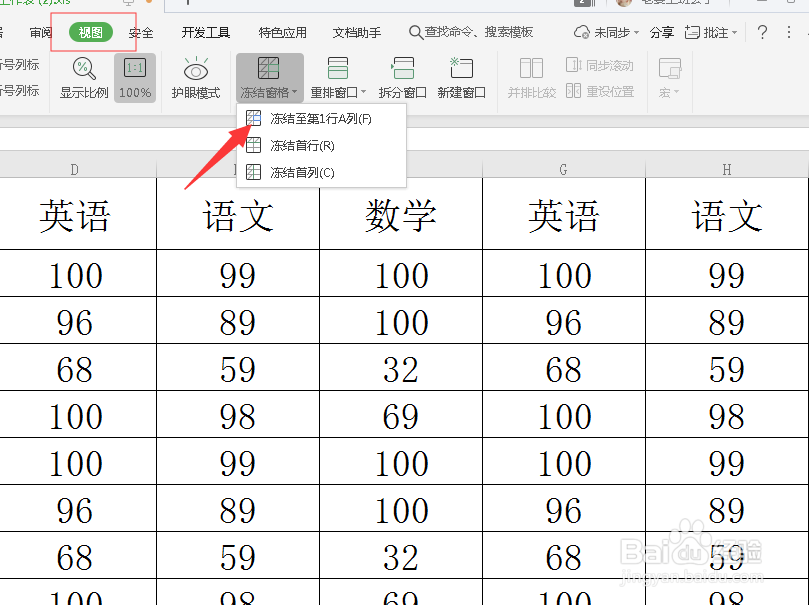Choose 冻结首行(R) freeze first row

point(321,145)
